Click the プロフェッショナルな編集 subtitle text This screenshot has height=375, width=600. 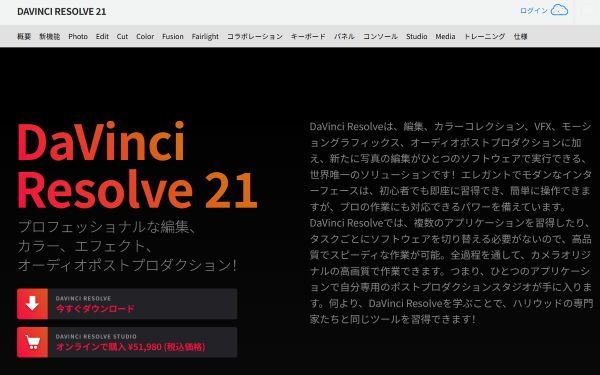(127, 246)
